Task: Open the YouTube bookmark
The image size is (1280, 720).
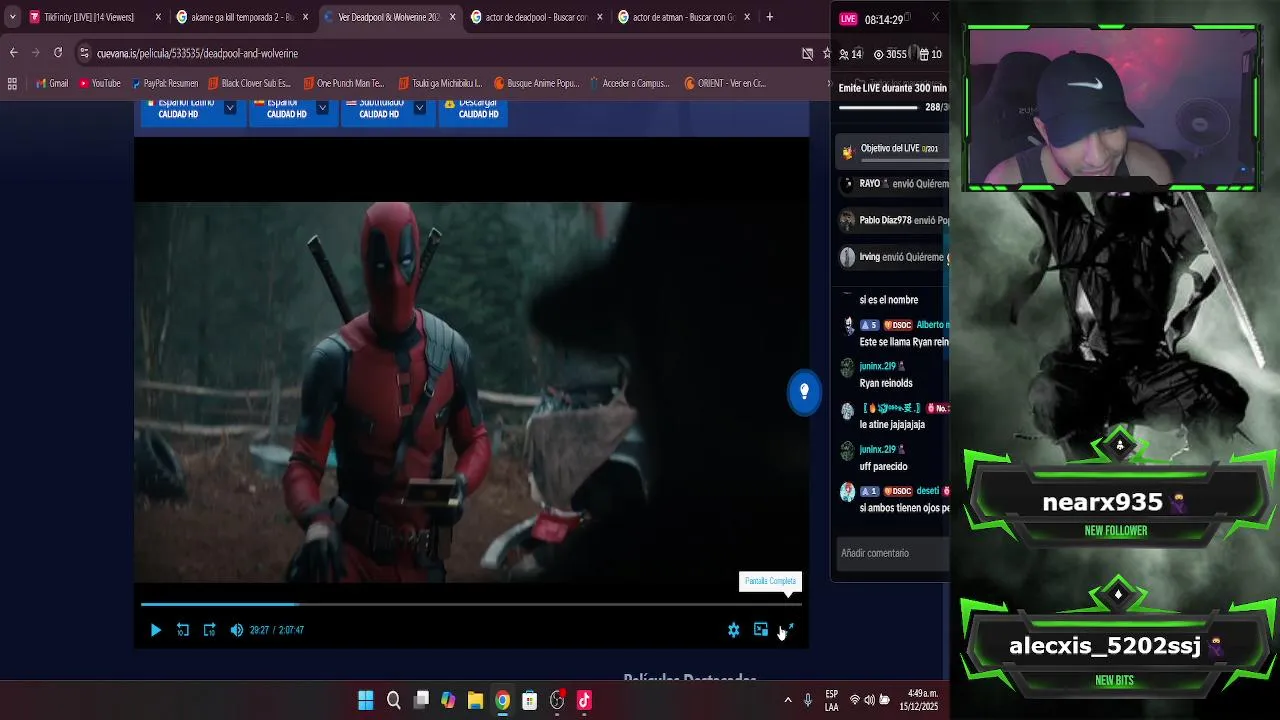Action: [x=100, y=83]
